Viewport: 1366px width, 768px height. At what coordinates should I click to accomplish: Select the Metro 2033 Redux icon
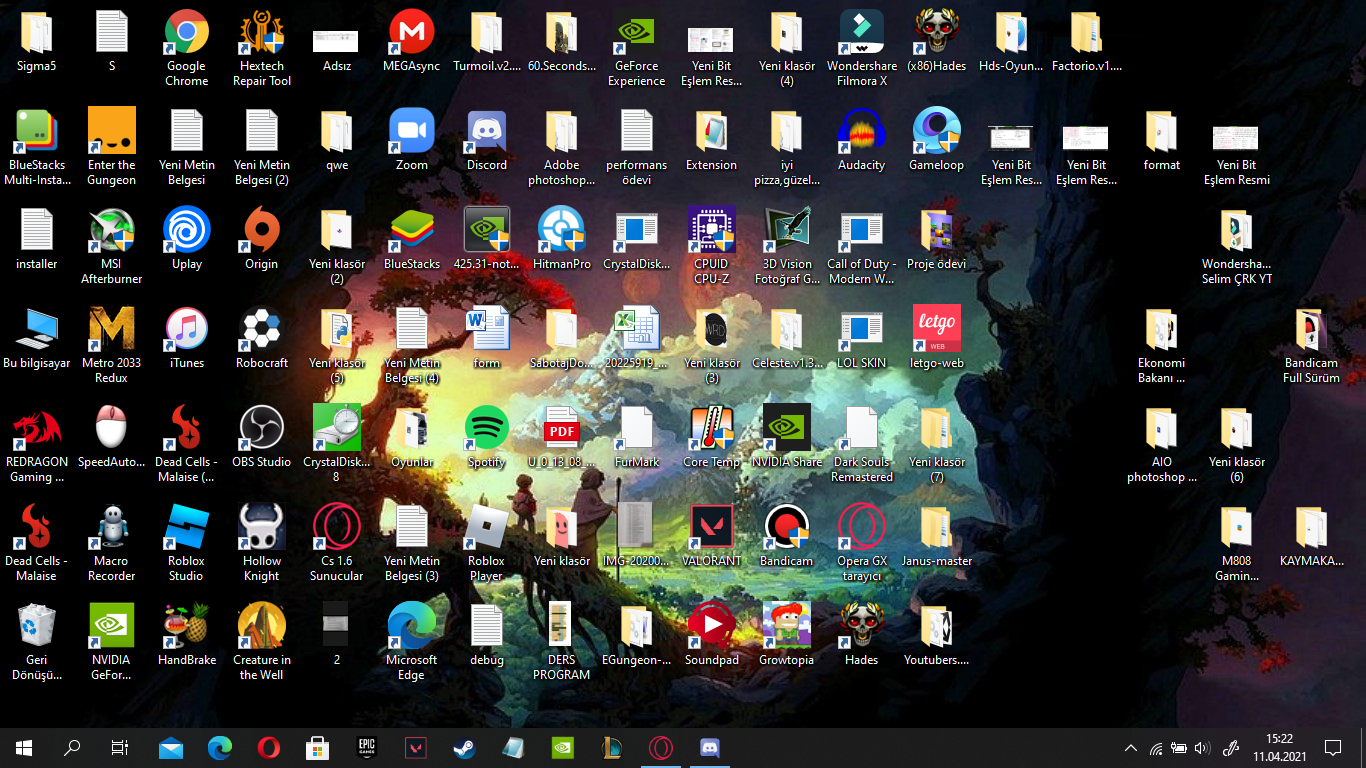pos(112,345)
